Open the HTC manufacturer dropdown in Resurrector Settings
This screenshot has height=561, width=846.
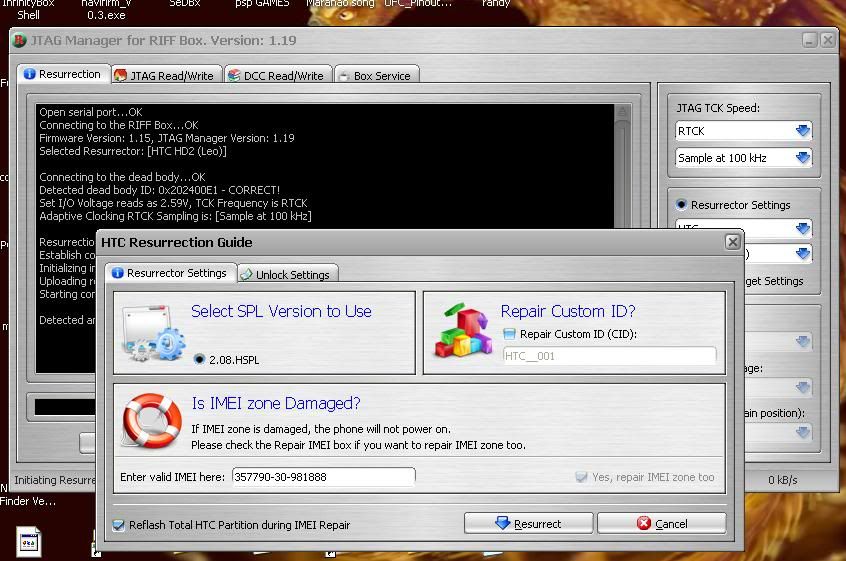802,228
